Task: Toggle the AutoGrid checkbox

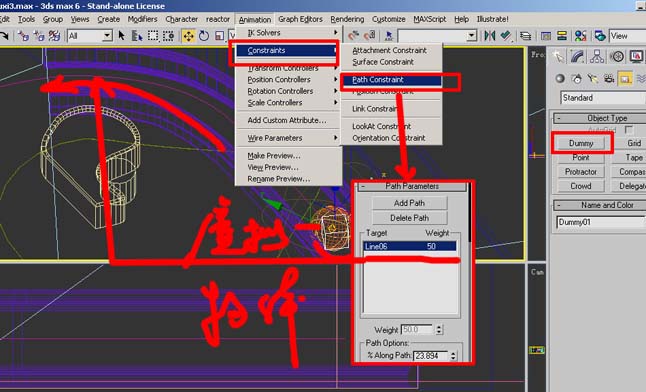Action: tap(629, 130)
